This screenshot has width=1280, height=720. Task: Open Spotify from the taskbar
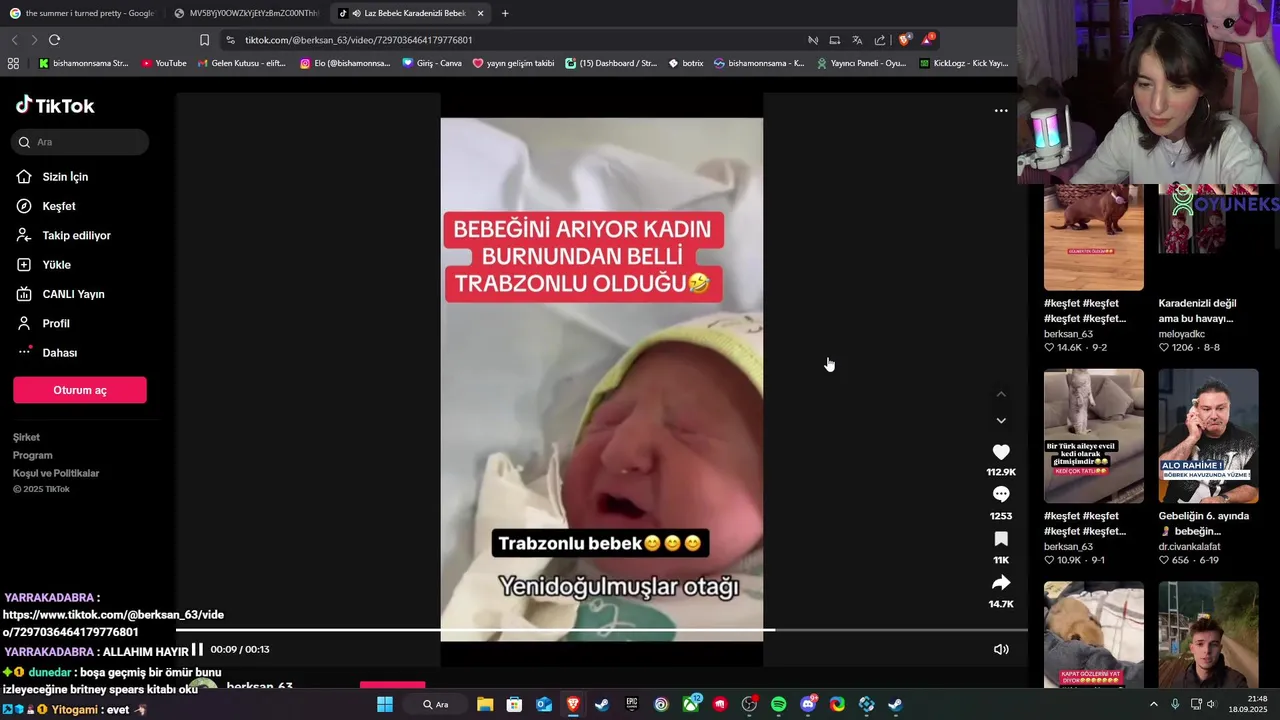click(778, 704)
